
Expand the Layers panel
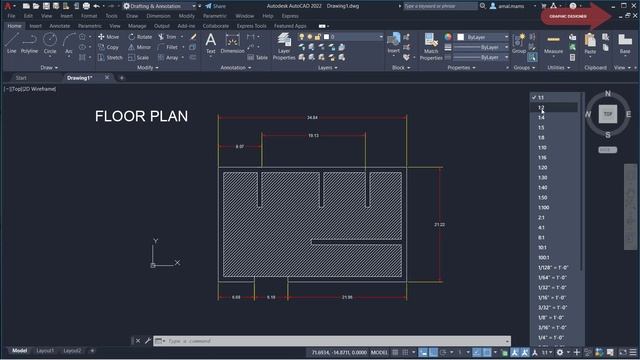coord(327,68)
